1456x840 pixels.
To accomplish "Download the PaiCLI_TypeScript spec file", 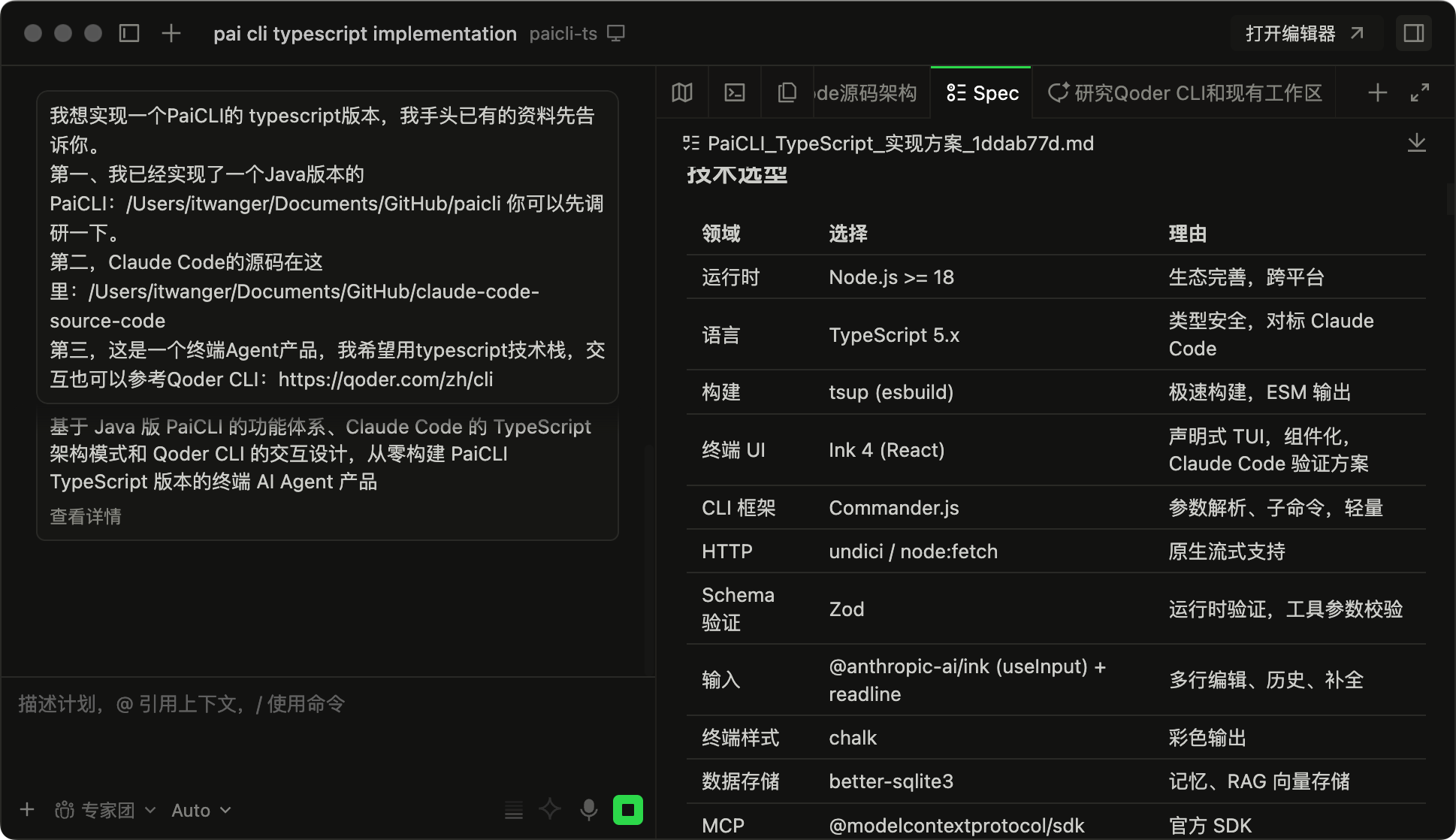I will pos(1416,143).
